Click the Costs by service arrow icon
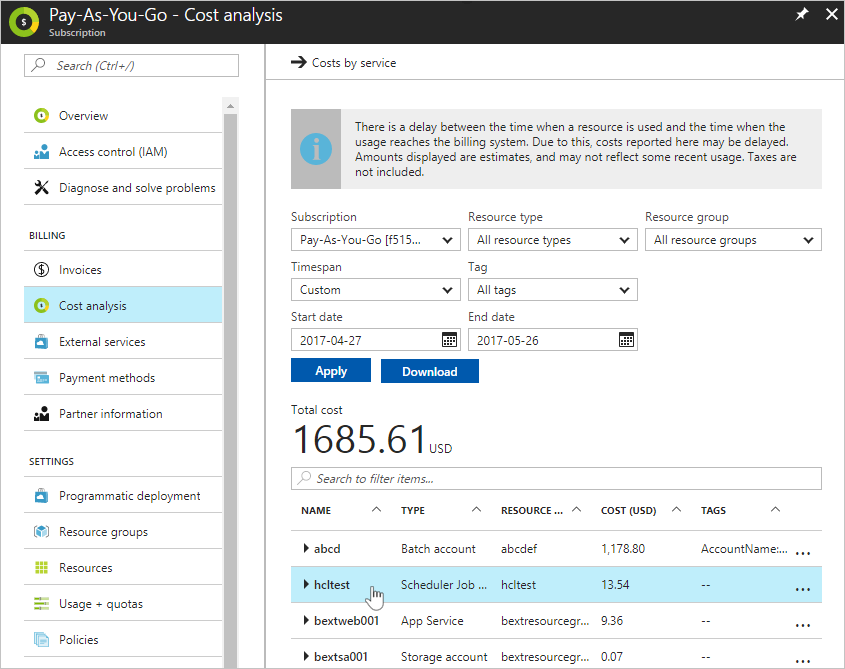This screenshot has height=669, width=845. tap(299, 63)
